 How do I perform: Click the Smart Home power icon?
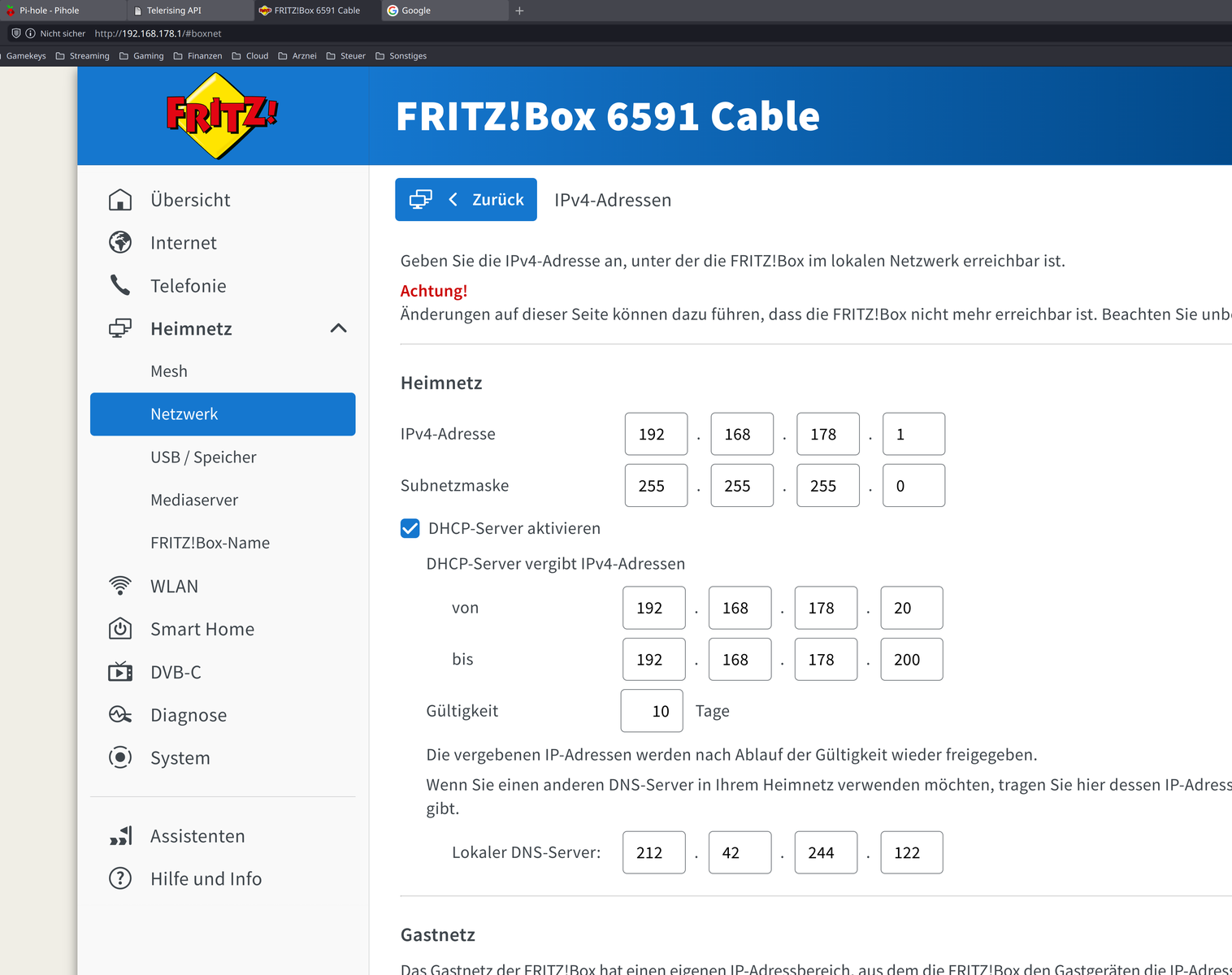[120, 629]
